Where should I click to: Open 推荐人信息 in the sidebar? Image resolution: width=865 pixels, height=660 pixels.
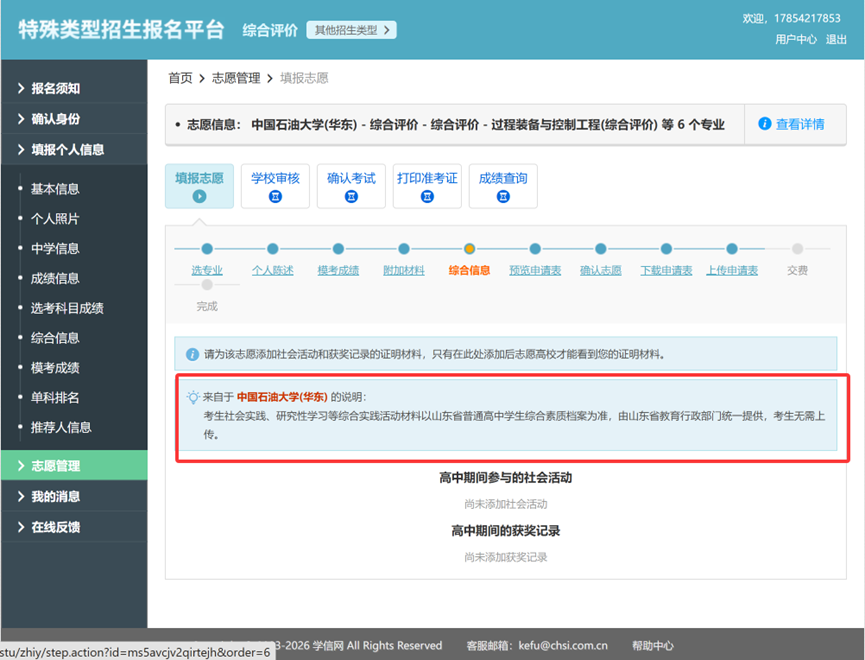pos(61,427)
